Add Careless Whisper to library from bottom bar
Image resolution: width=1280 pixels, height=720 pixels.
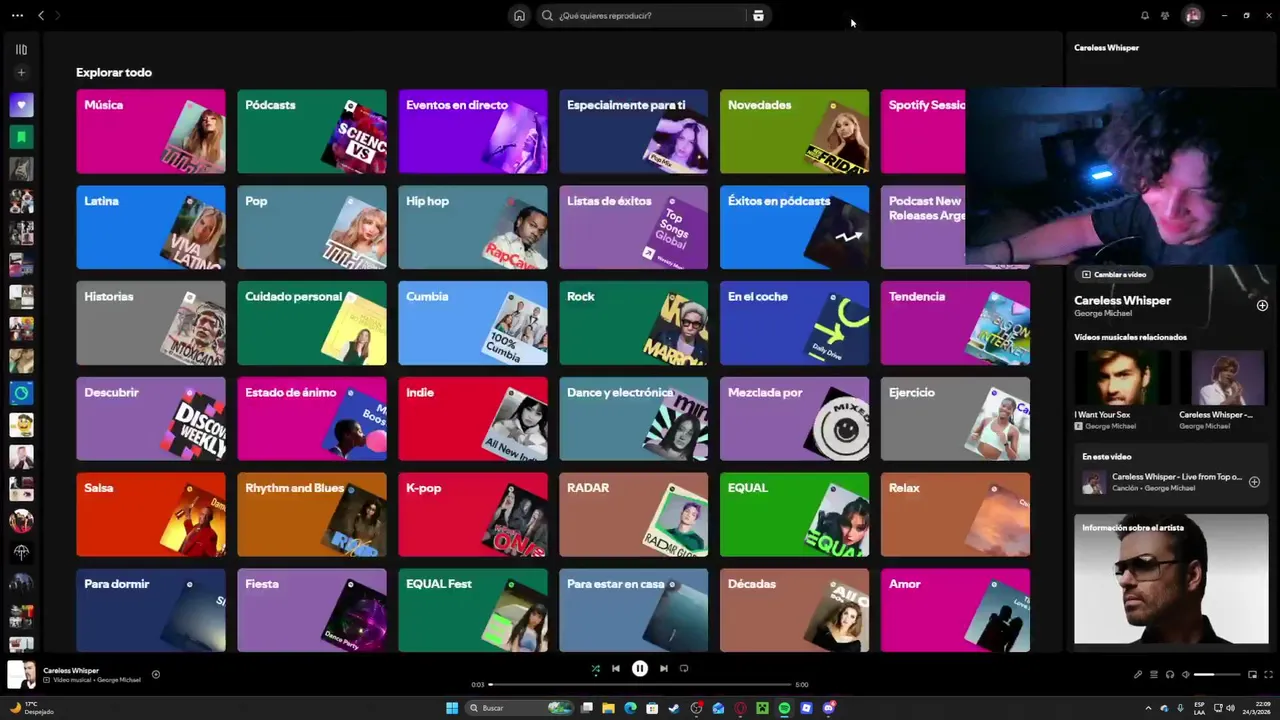[155, 674]
